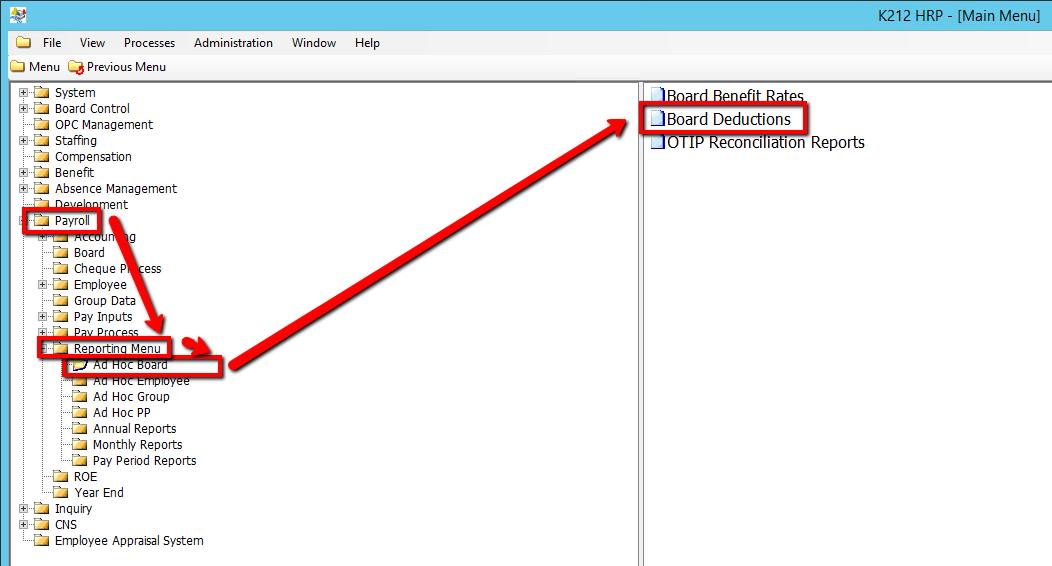Click the Year End folder icon
Image resolution: width=1052 pixels, height=566 pixels.
click(x=60, y=493)
